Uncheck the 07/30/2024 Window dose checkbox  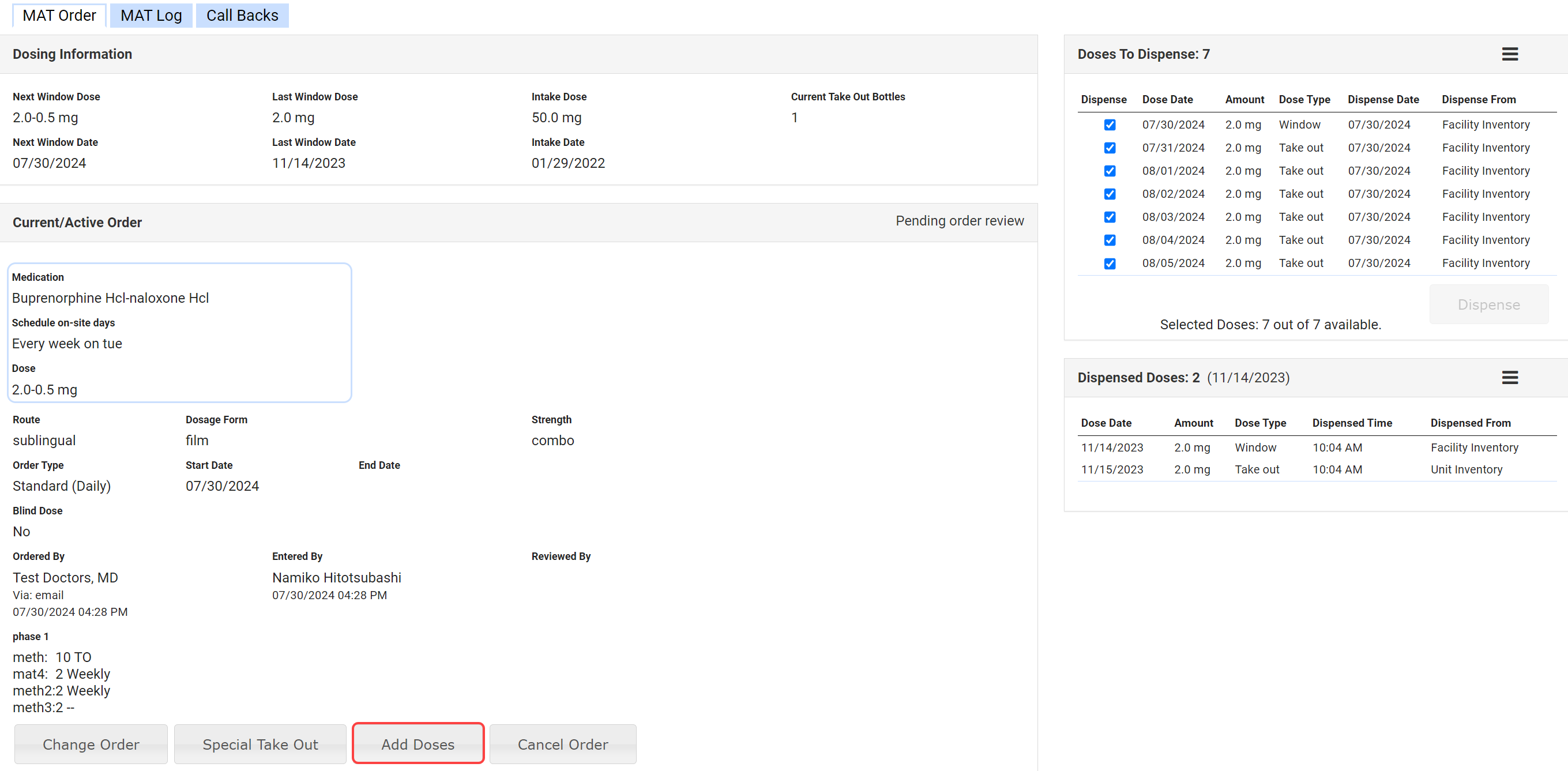(x=1110, y=125)
